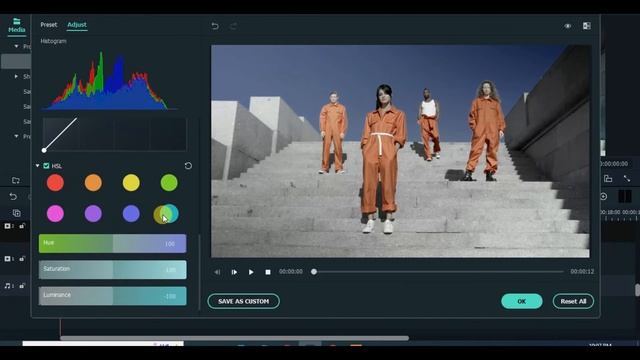Switch to the Preset tab

(x=49, y=25)
